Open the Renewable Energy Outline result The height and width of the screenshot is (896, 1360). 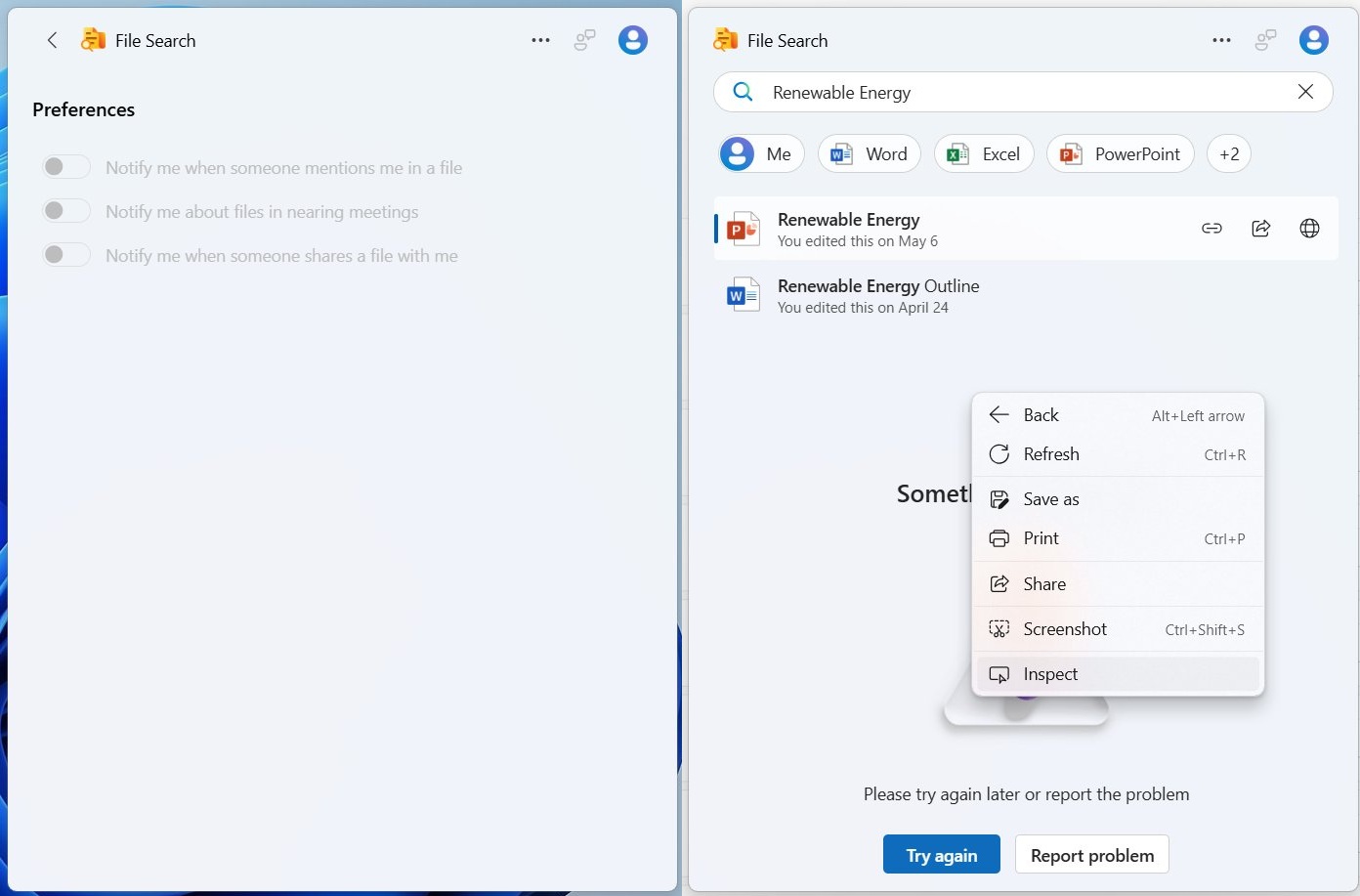point(1026,295)
